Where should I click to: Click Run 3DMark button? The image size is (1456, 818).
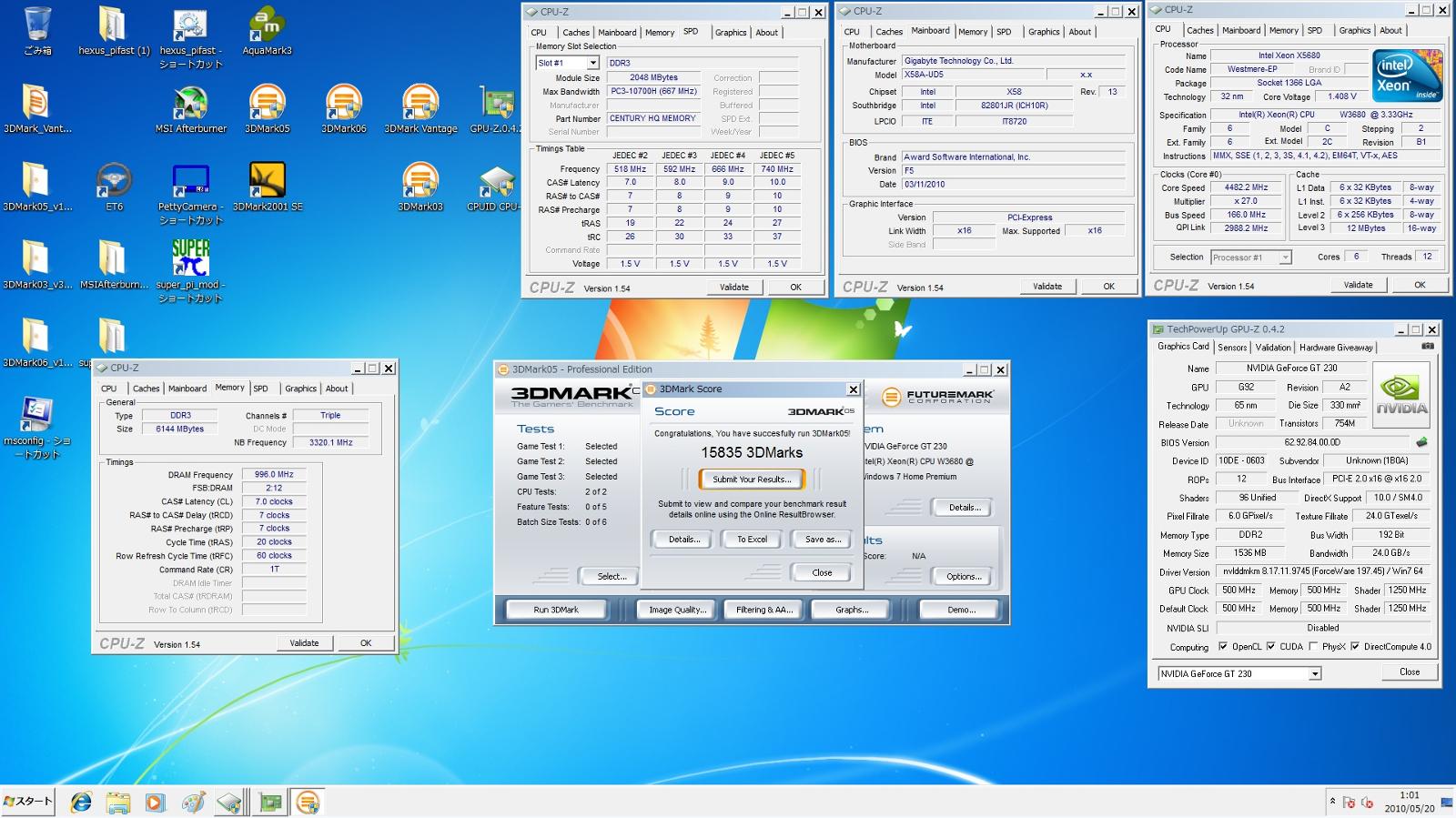click(x=556, y=610)
